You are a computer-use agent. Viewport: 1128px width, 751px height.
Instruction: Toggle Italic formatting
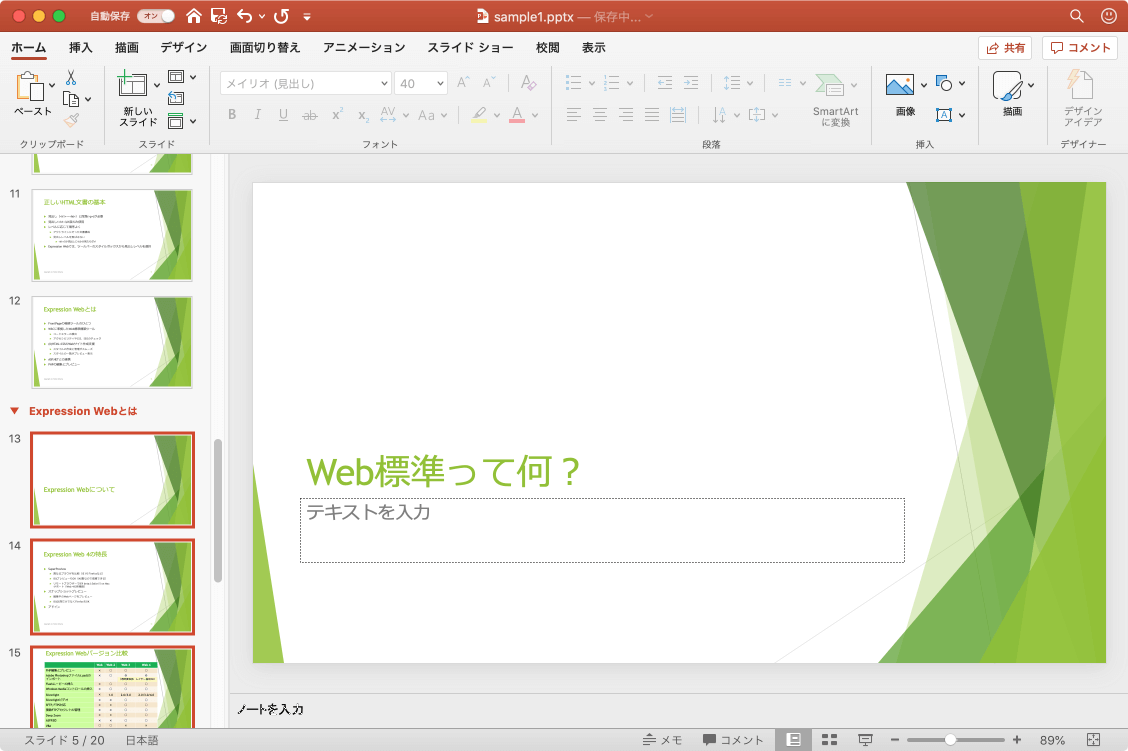(258, 114)
